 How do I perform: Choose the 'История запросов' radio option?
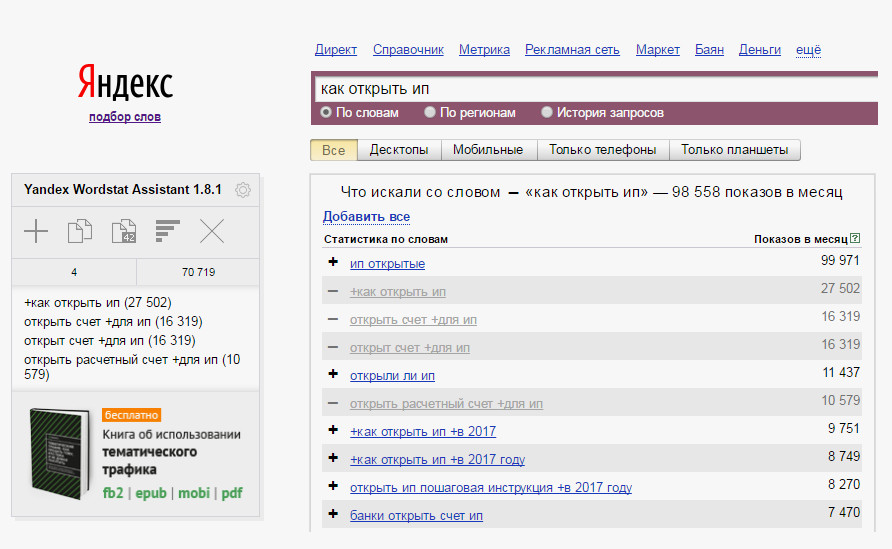pos(547,113)
